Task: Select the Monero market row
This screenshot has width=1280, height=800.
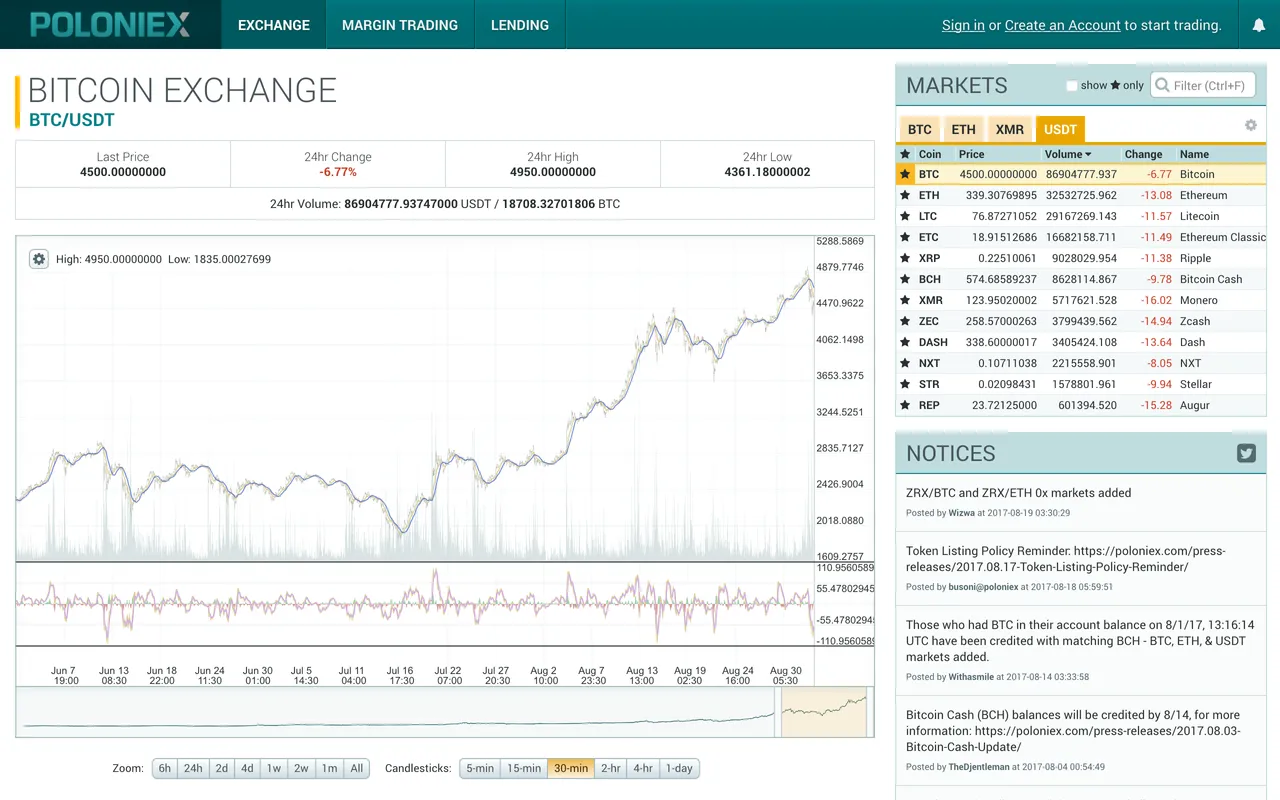Action: pos(1081,300)
